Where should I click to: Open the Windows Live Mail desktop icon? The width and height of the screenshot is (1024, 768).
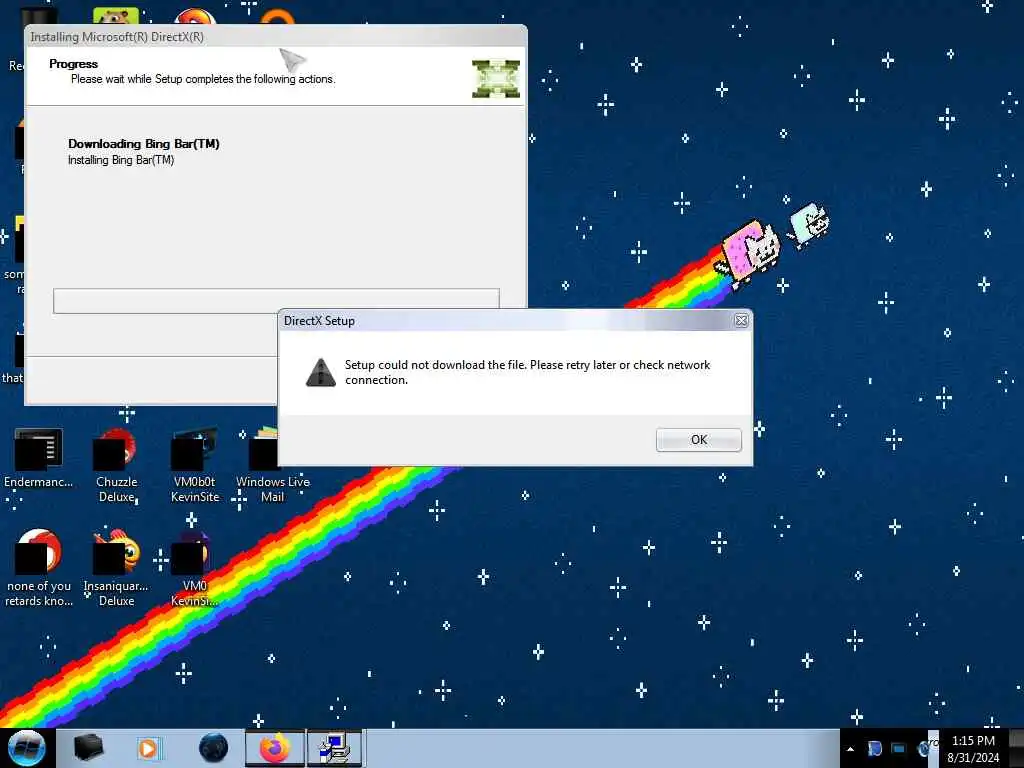click(272, 465)
